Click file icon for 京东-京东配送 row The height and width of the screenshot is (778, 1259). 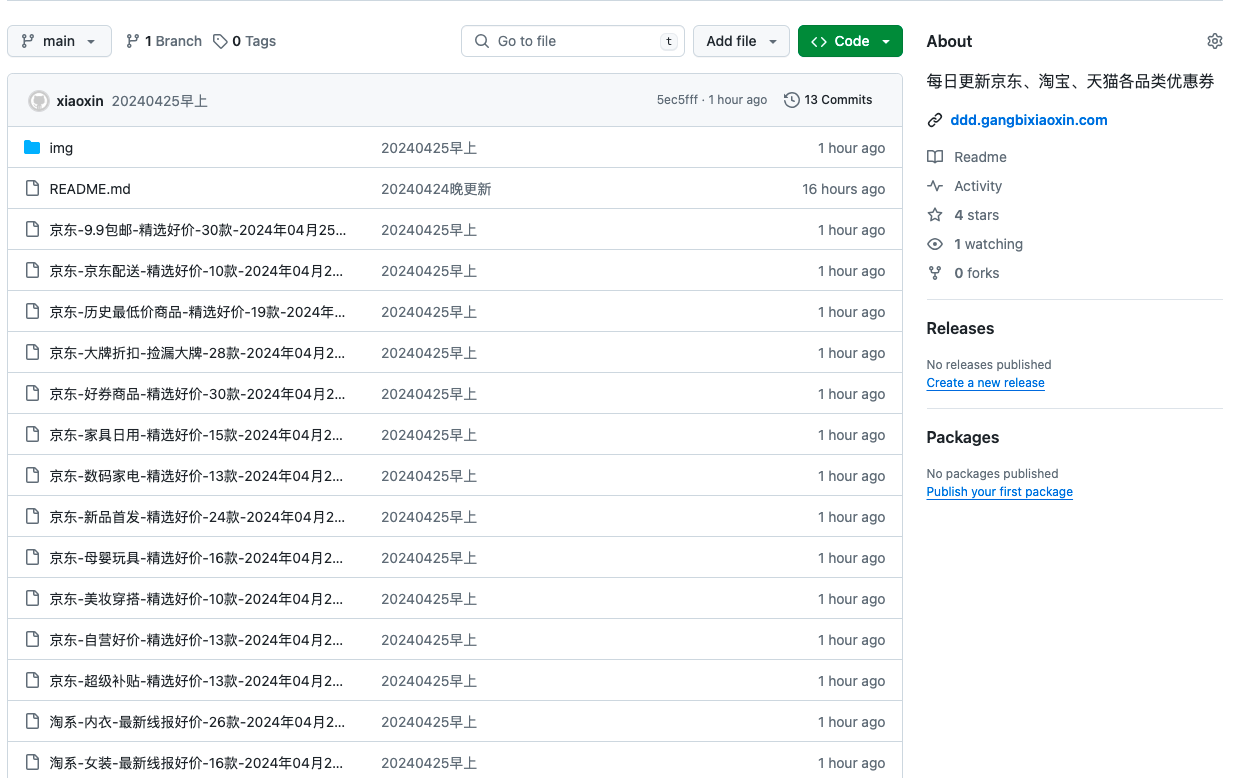pyautogui.click(x=32, y=271)
